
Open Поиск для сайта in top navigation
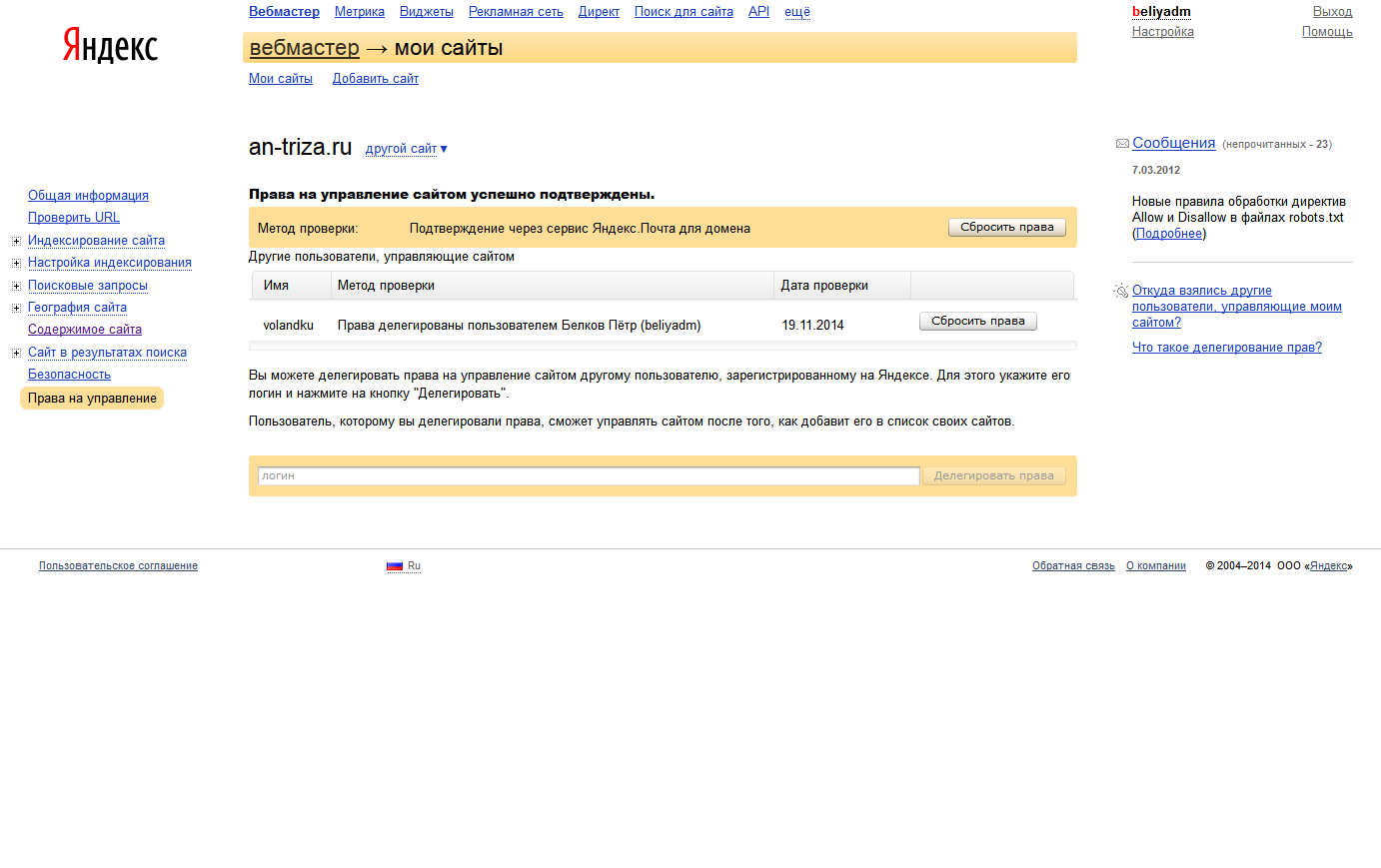pos(684,12)
